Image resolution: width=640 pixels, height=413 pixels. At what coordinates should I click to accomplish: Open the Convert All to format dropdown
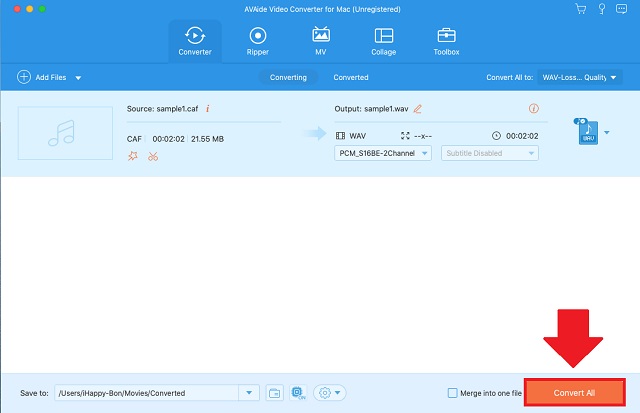pyautogui.click(x=580, y=77)
